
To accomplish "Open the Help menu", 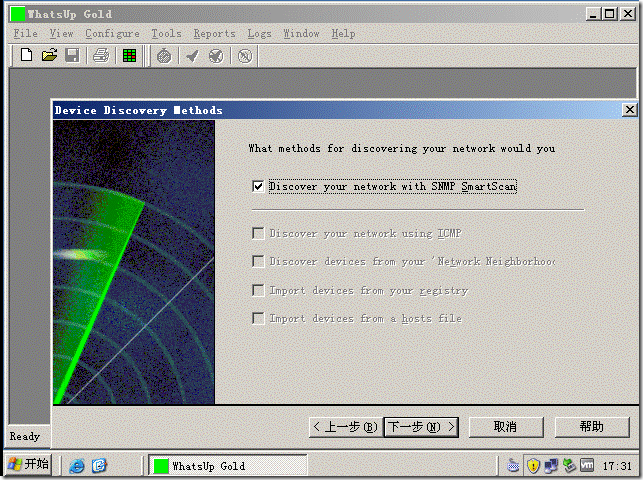I will tap(343, 34).
